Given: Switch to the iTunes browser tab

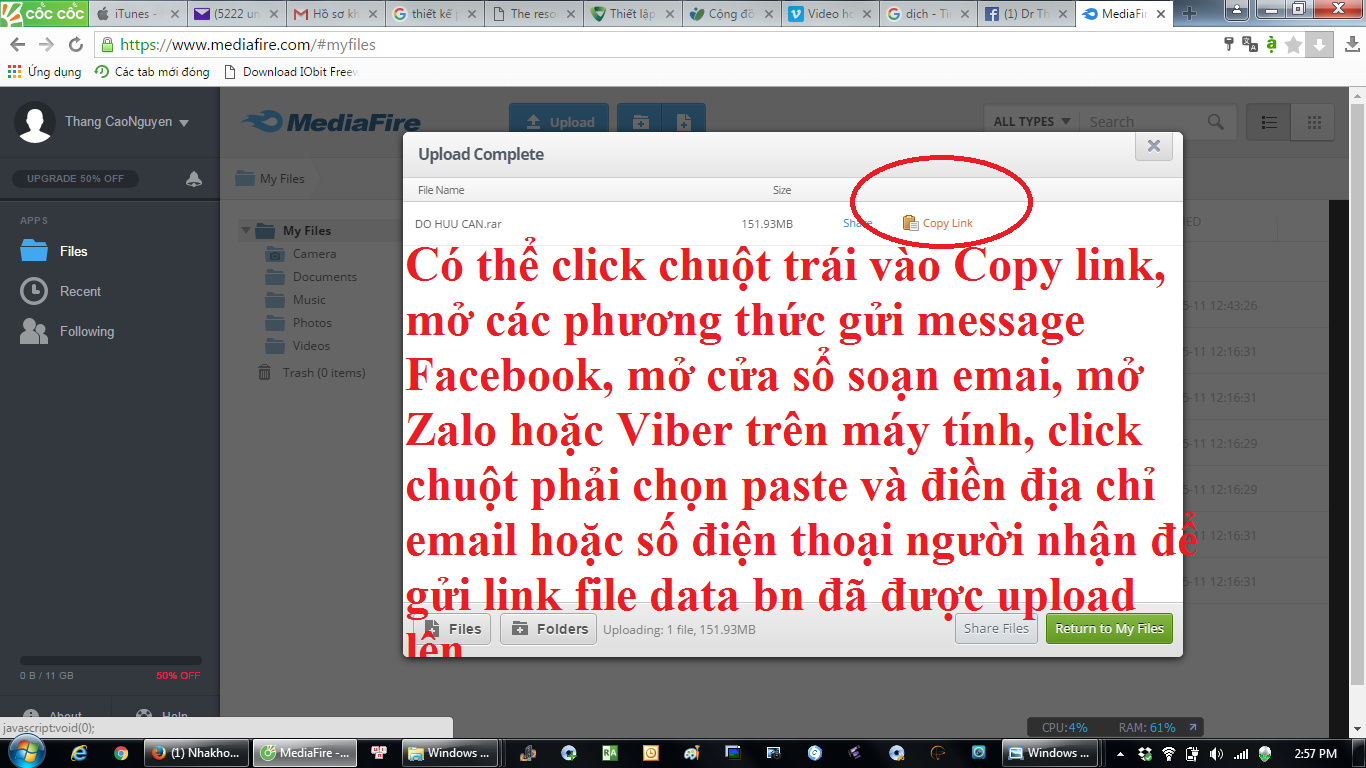Looking at the screenshot, I should tap(136, 14).
